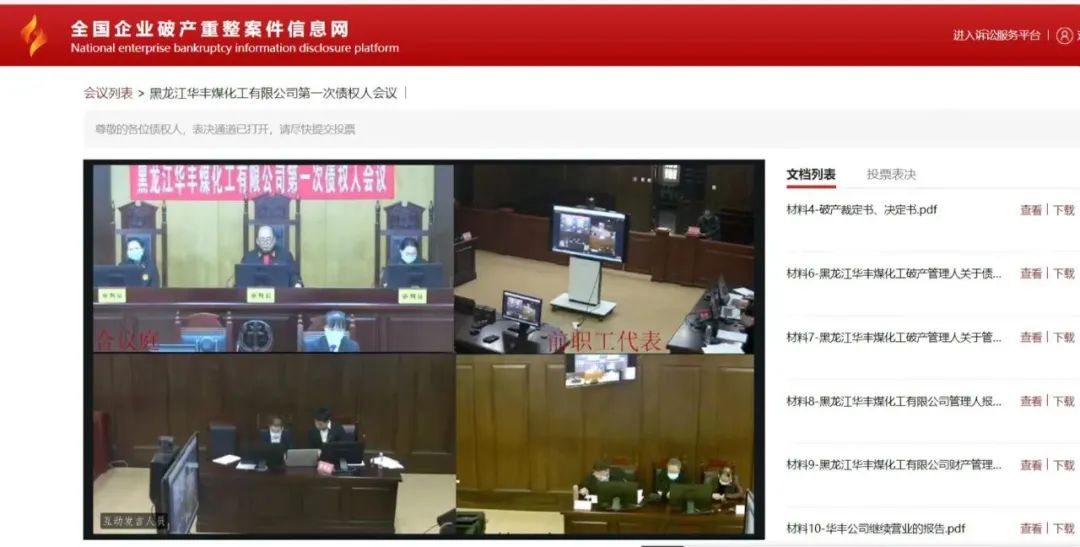Image resolution: width=1080 pixels, height=547 pixels.
Task: Download the 材料7 document
Action: tap(1063, 337)
